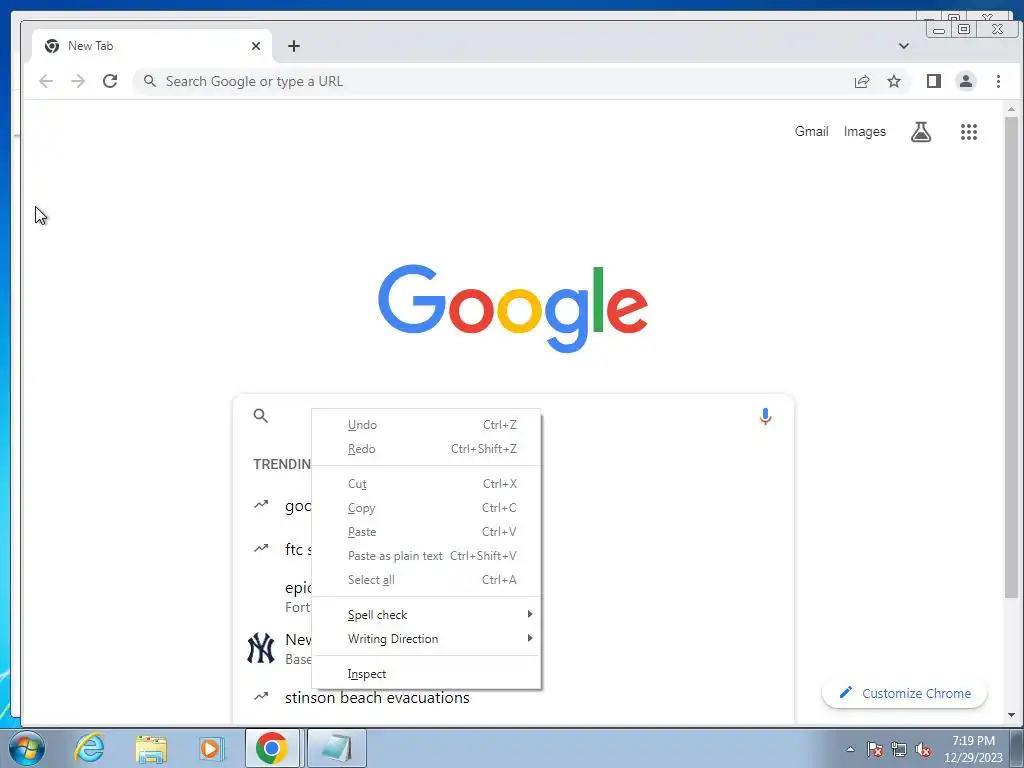Screen dimensions: 1024x768
Task: Open Images link
Action: pyautogui.click(x=865, y=131)
